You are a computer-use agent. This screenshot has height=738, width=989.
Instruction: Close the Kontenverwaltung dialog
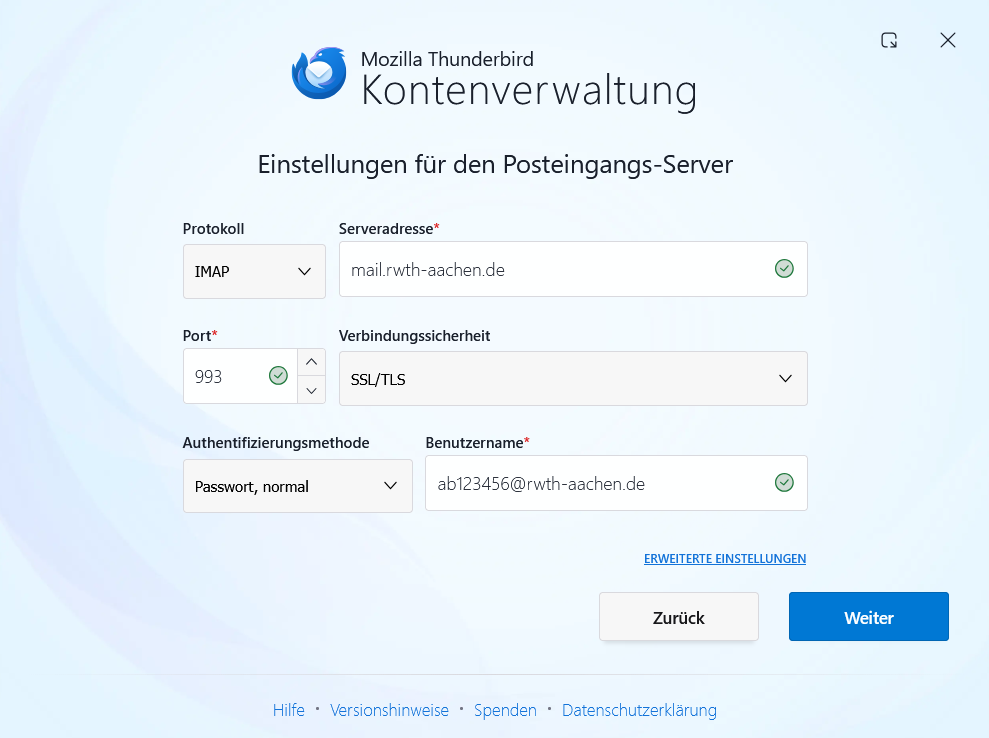947,40
